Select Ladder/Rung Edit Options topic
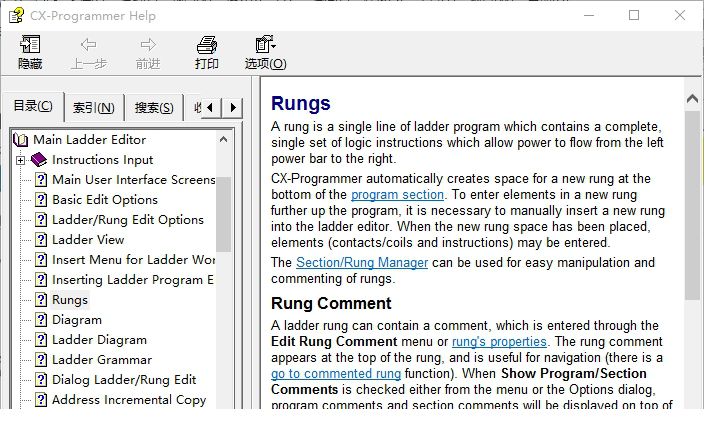 pyautogui.click(x=128, y=219)
